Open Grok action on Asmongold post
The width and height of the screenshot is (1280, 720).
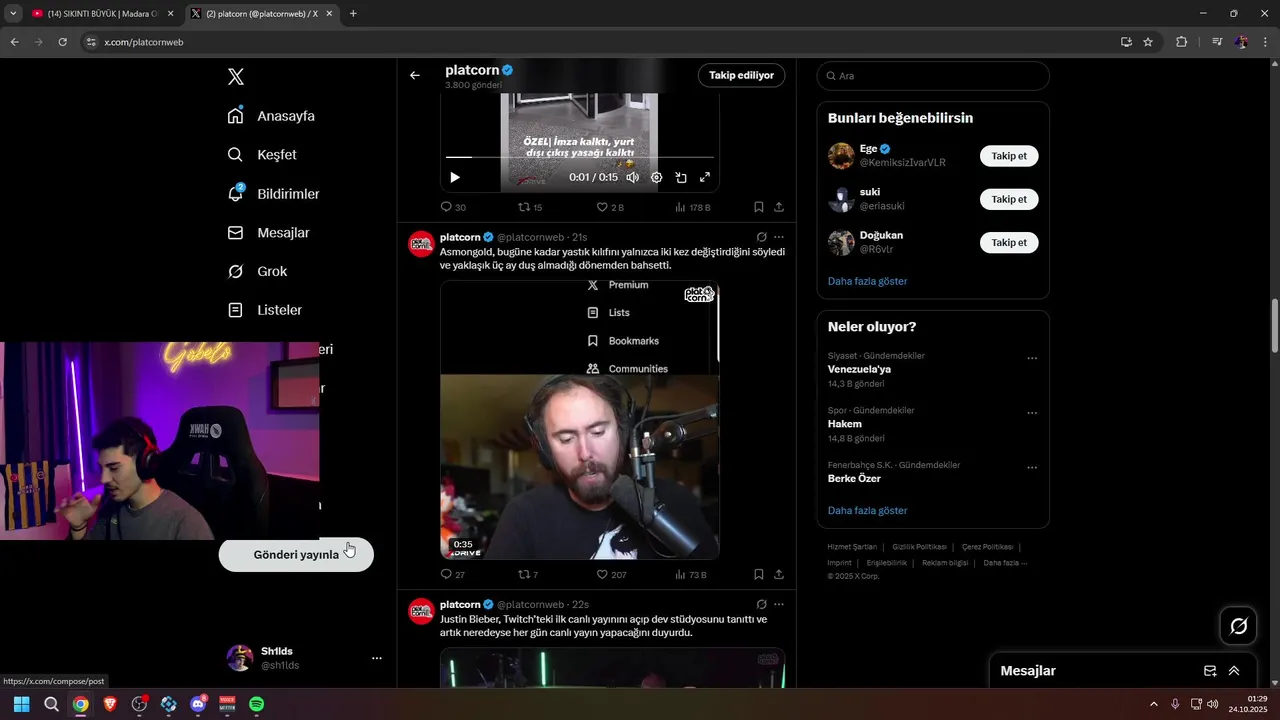click(x=761, y=237)
